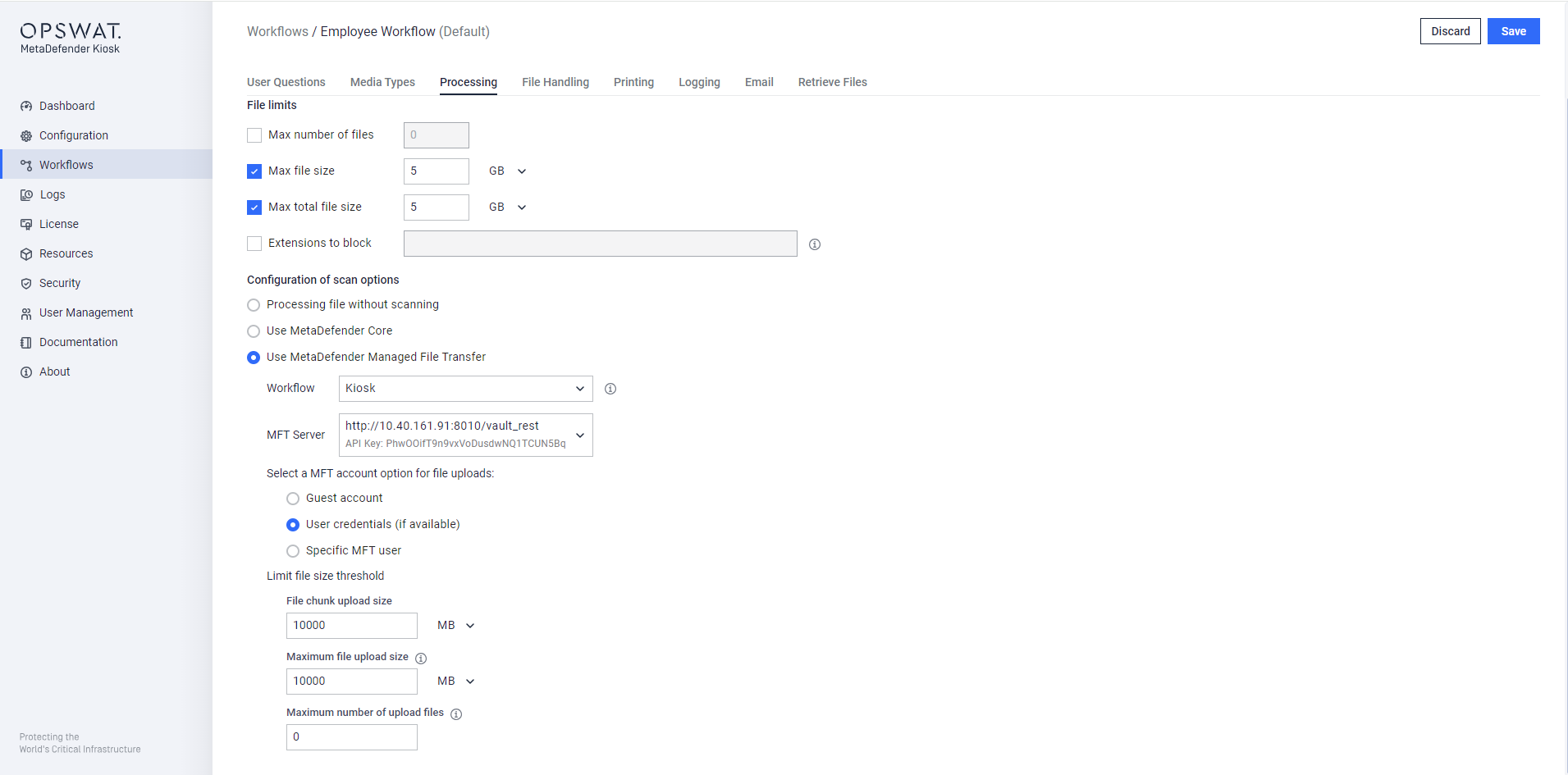Click the File chunk upload size field
Image resolution: width=1568 pixels, height=775 pixels.
[x=352, y=626]
